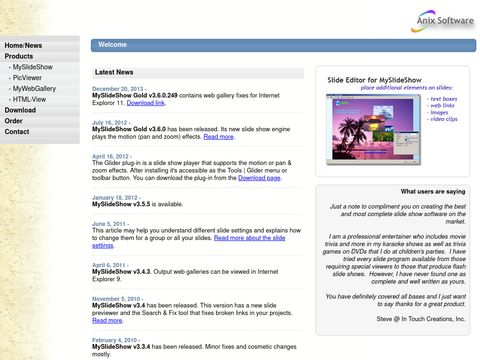This screenshot has height=360, width=480.
Task: Open the Order page
Action: coord(13,121)
